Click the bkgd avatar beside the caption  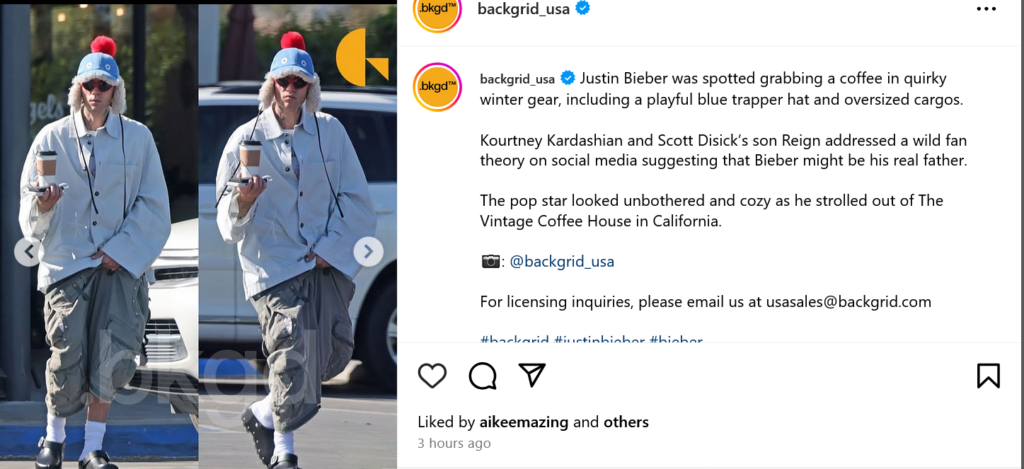tap(438, 87)
